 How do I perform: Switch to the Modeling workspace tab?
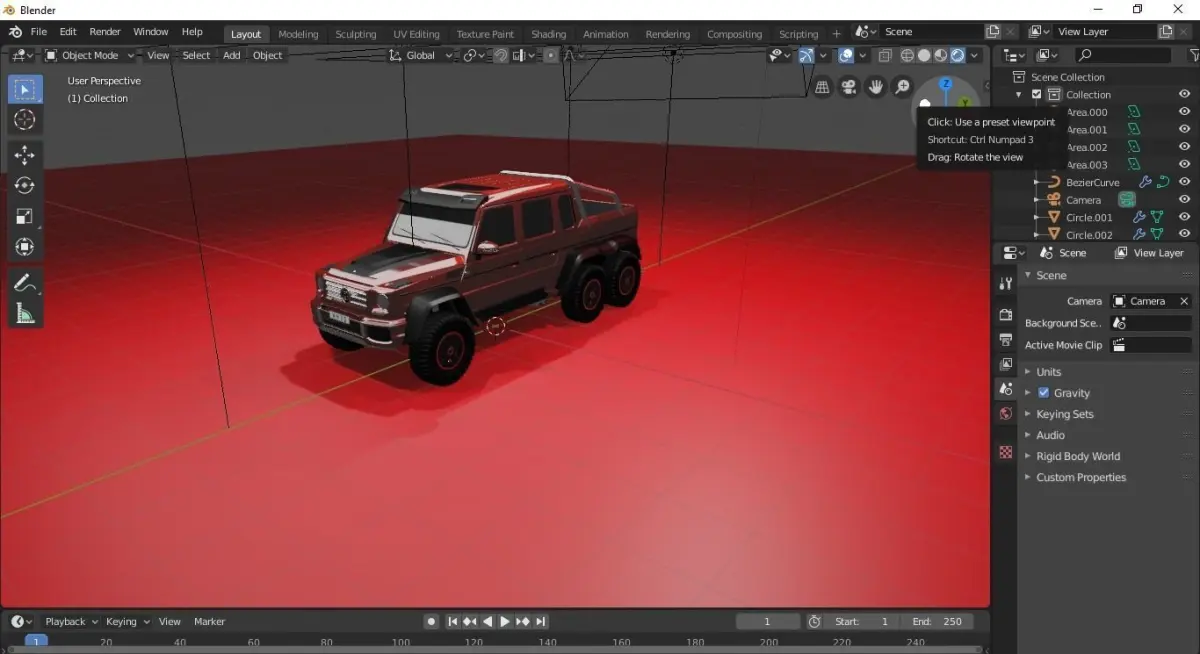[x=298, y=34]
